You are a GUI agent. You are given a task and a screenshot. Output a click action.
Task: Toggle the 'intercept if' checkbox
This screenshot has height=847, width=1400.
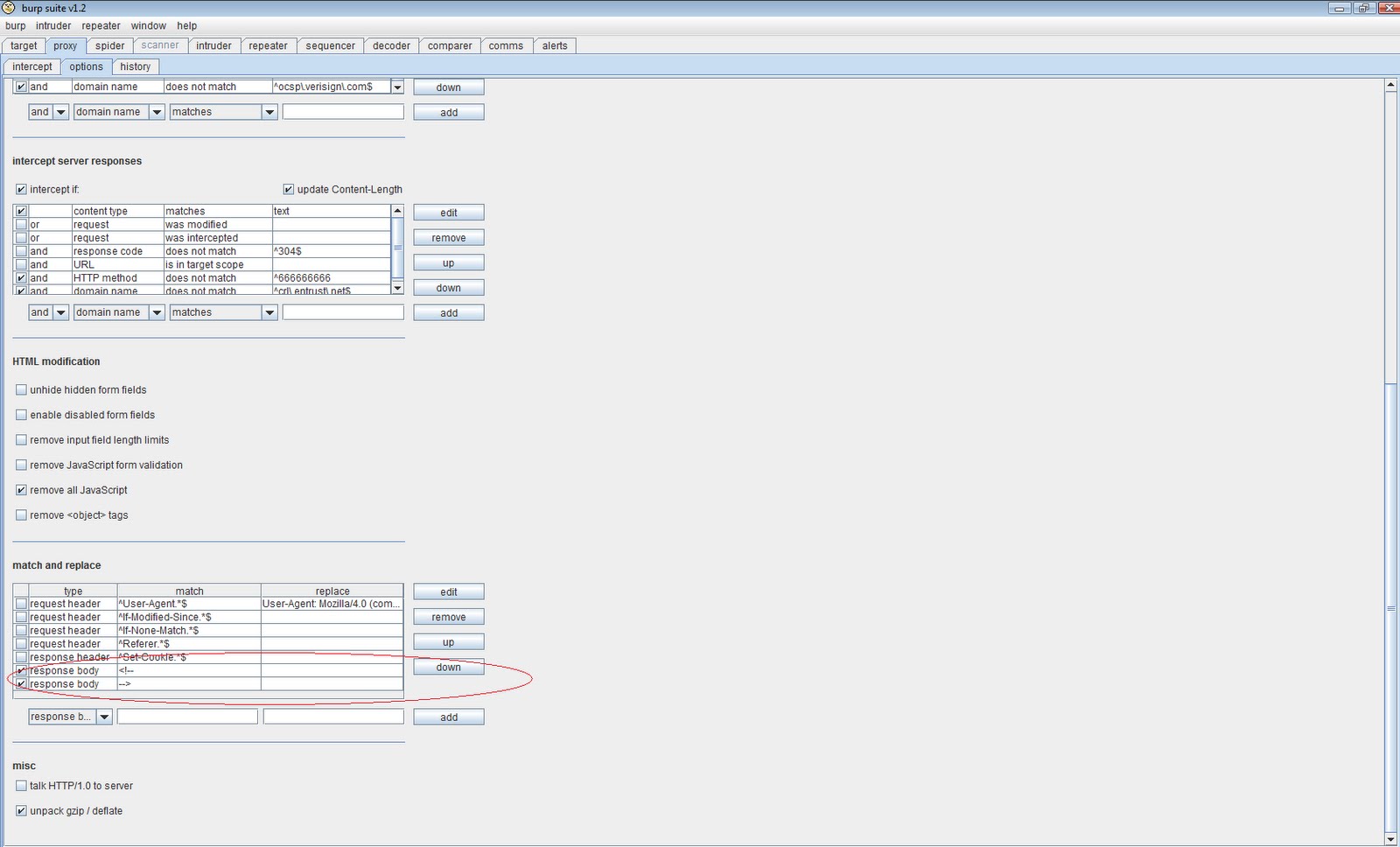point(21,190)
